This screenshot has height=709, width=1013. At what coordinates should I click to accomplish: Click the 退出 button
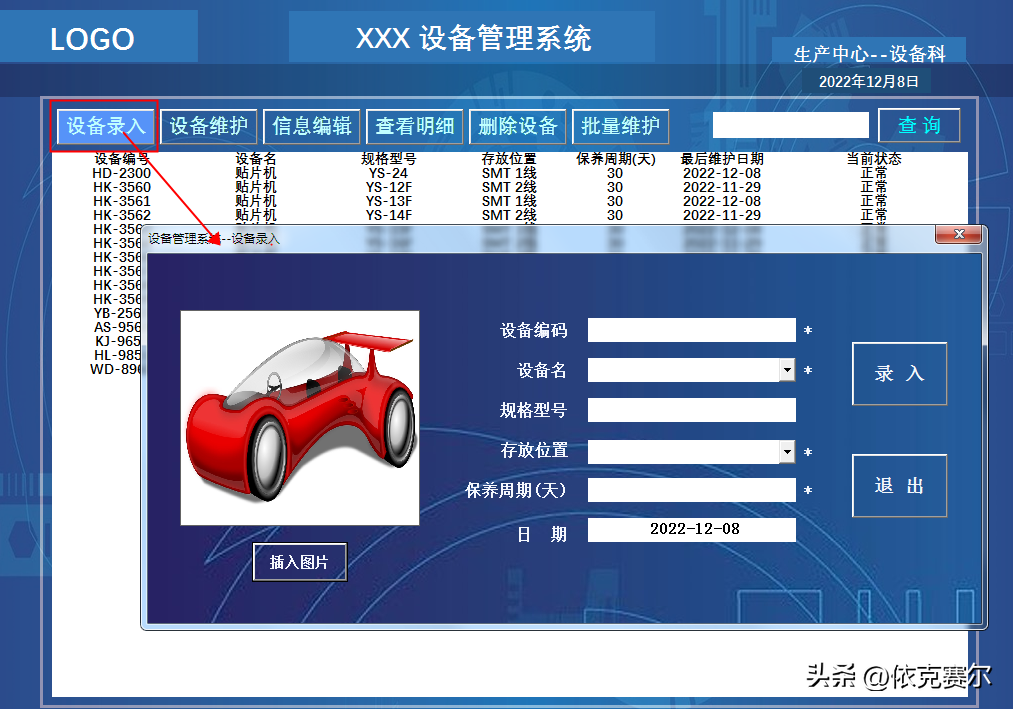click(899, 485)
